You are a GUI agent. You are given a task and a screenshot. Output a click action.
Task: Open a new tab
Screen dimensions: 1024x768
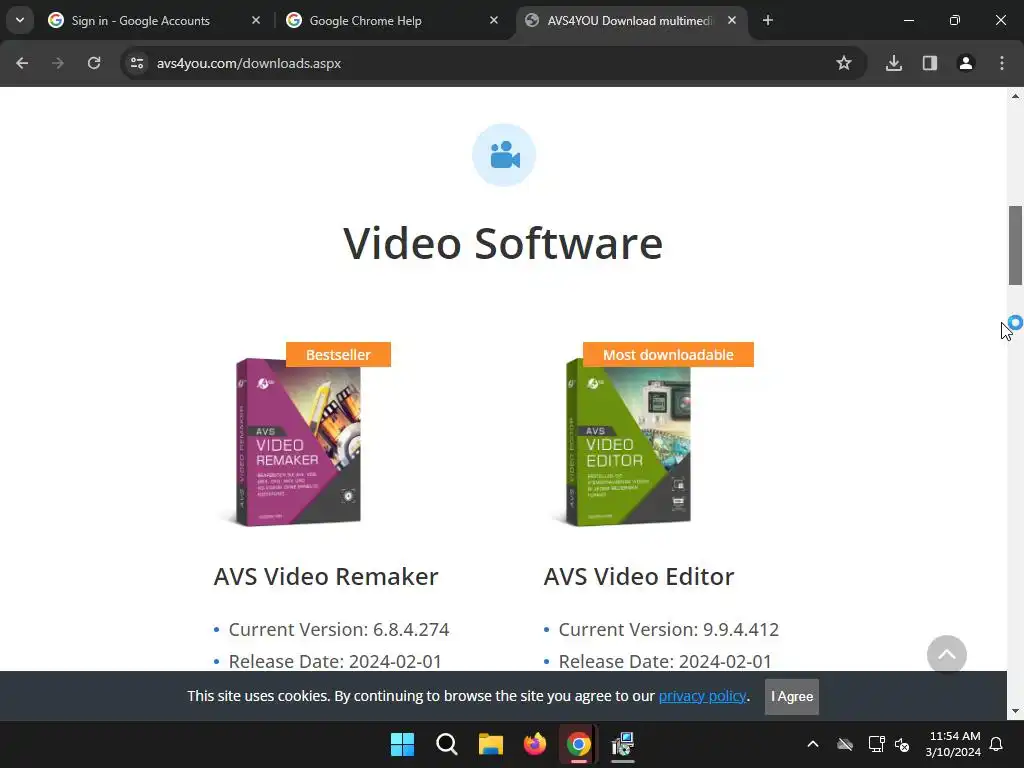[x=768, y=20]
